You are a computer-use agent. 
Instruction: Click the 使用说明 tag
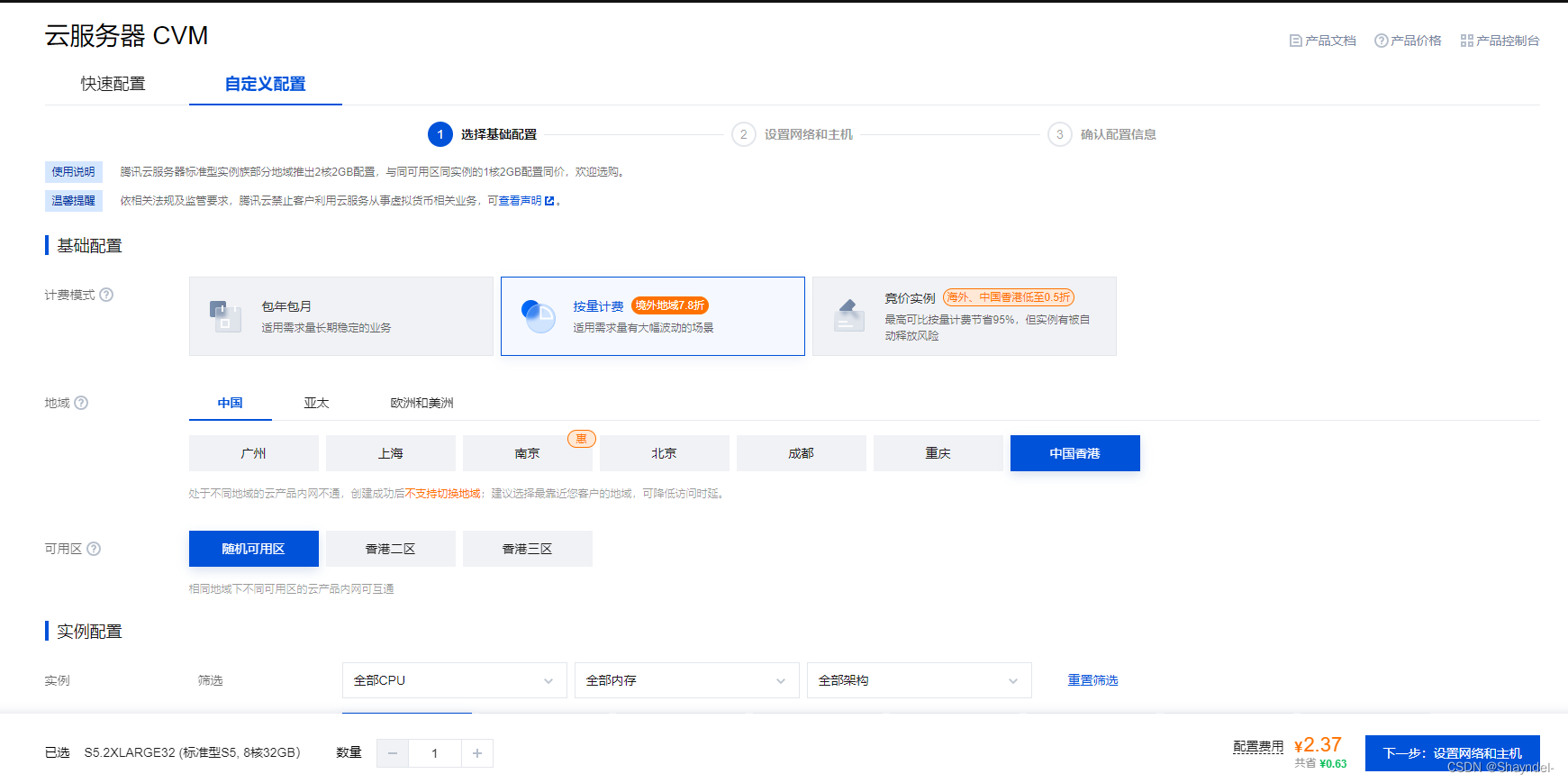(74, 172)
